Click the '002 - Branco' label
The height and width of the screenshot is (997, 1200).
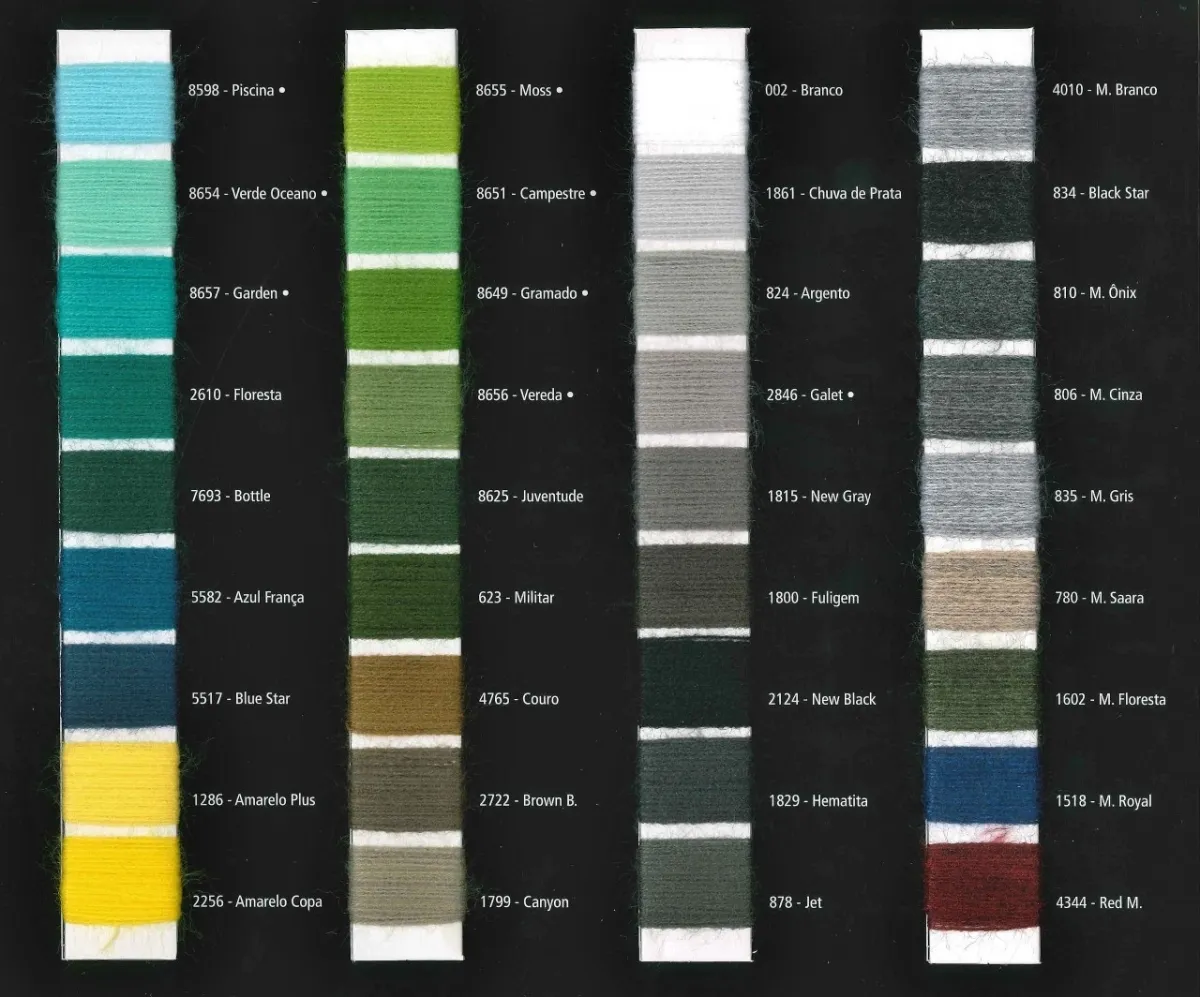[803, 90]
